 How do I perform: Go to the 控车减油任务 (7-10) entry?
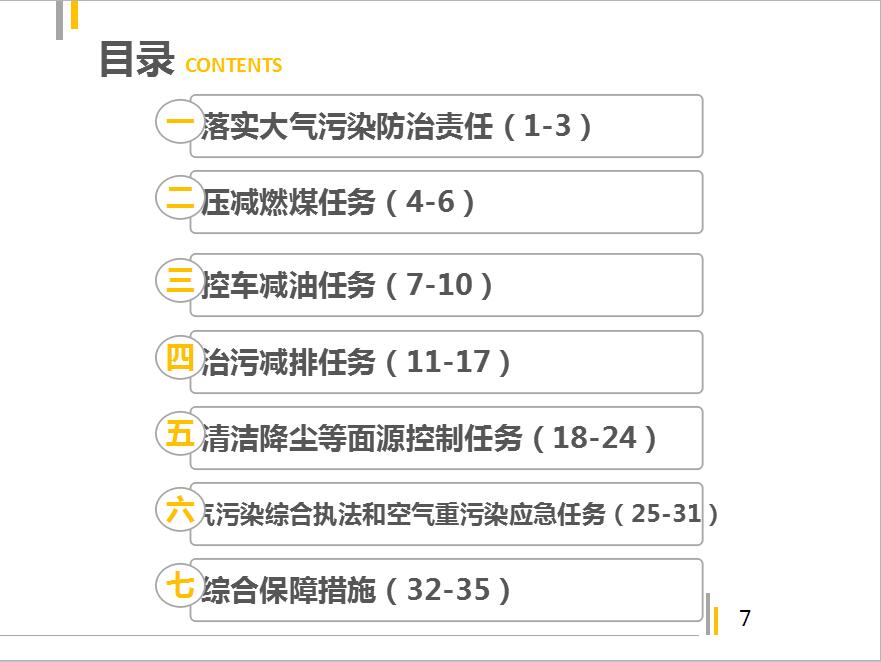pyautogui.click(x=348, y=286)
